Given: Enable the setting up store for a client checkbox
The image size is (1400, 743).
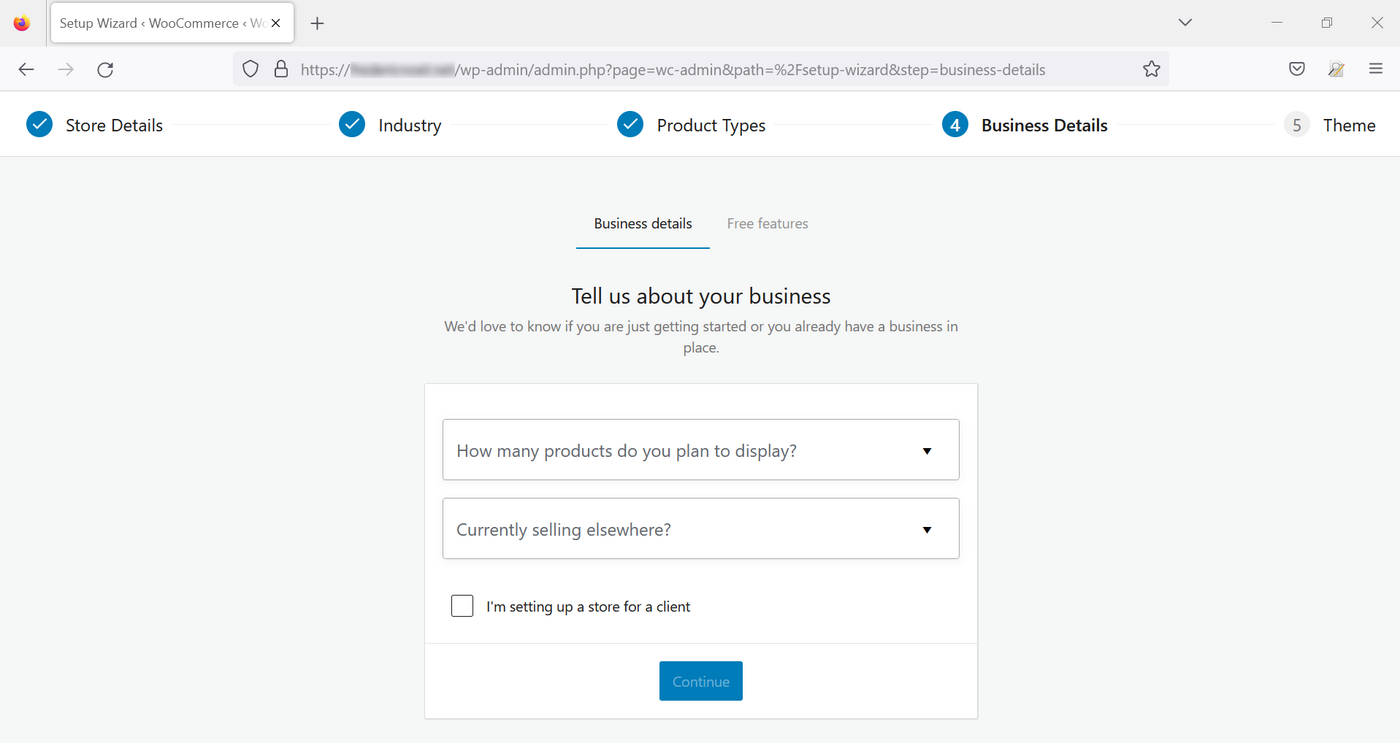Looking at the screenshot, I should coord(462,605).
